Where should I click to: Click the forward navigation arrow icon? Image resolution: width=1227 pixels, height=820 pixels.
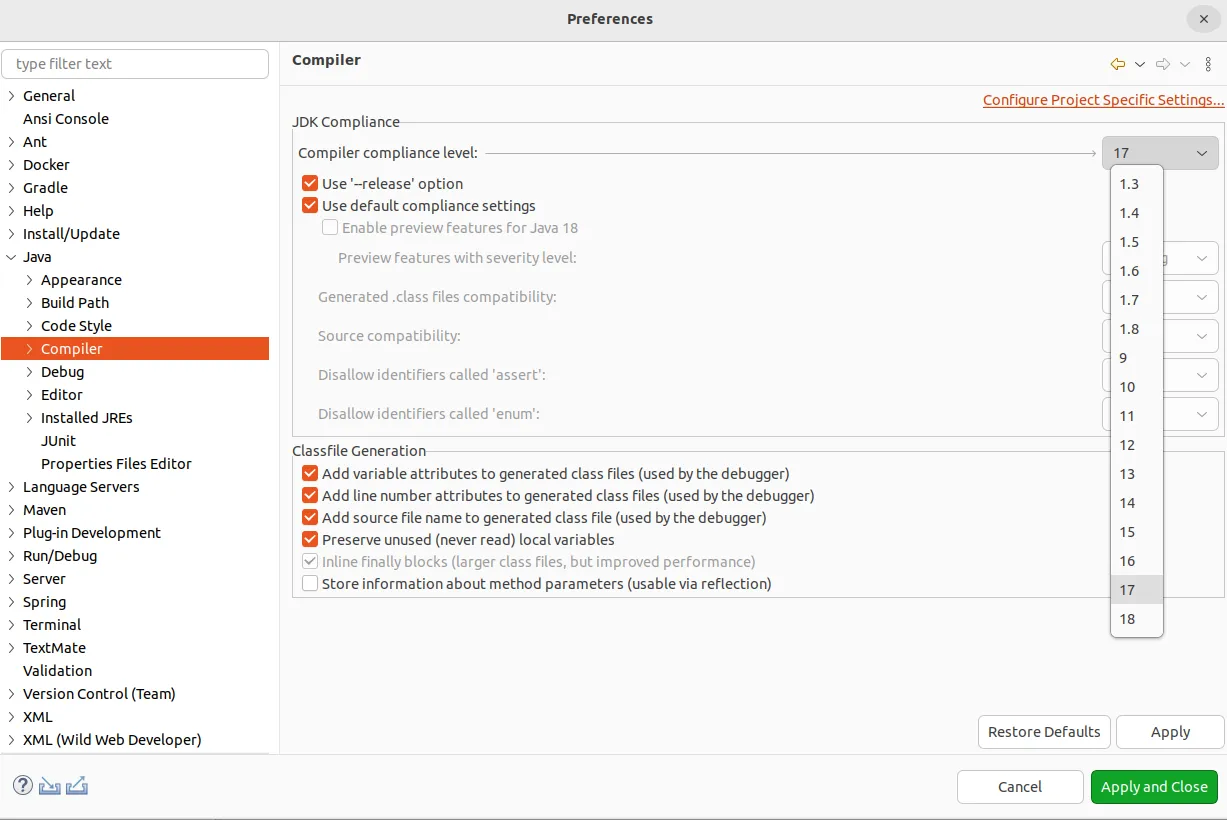[1162, 64]
